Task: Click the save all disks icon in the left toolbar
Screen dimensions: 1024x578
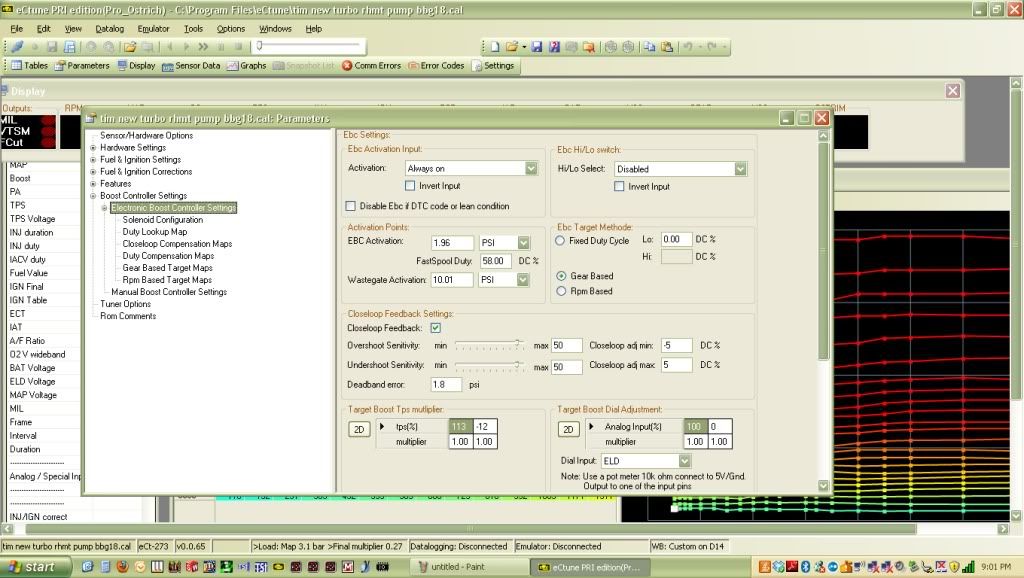Action: click(x=69, y=46)
